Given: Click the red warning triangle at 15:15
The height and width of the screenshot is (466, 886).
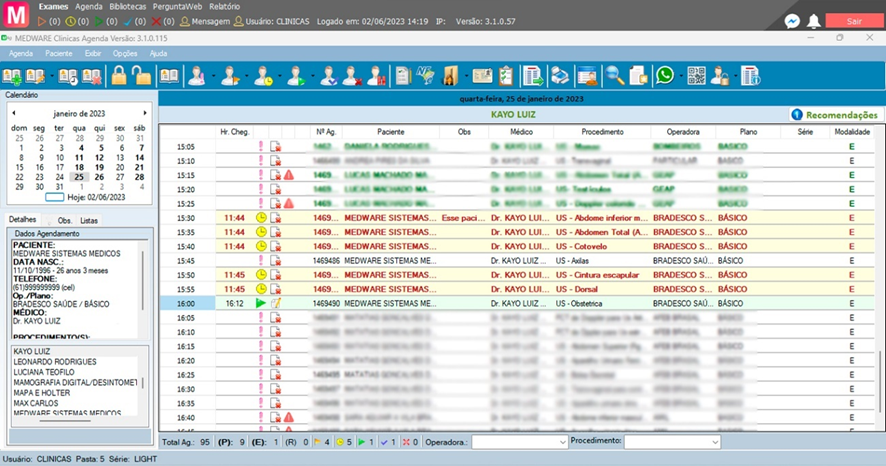Looking at the screenshot, I should 288,175.
